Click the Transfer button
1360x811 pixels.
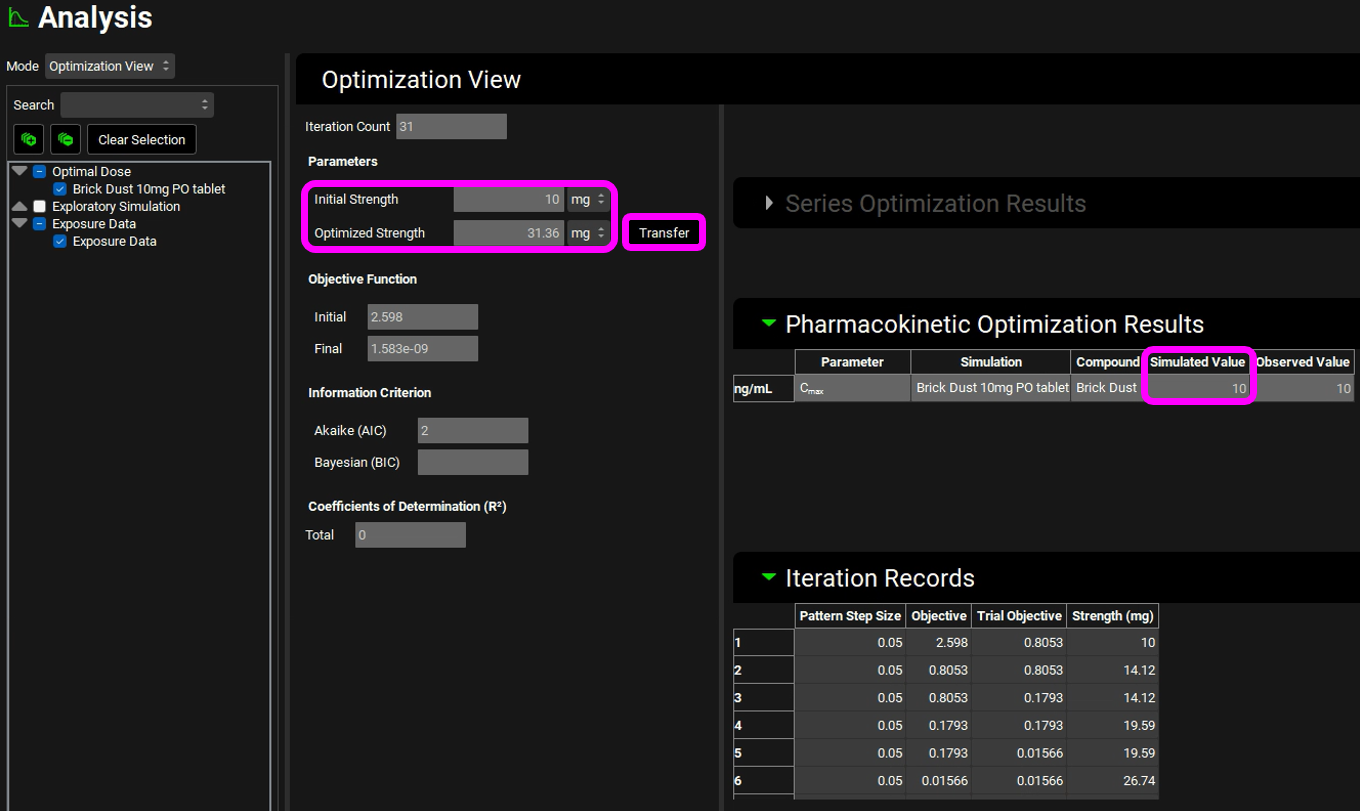tap(664, 233)
